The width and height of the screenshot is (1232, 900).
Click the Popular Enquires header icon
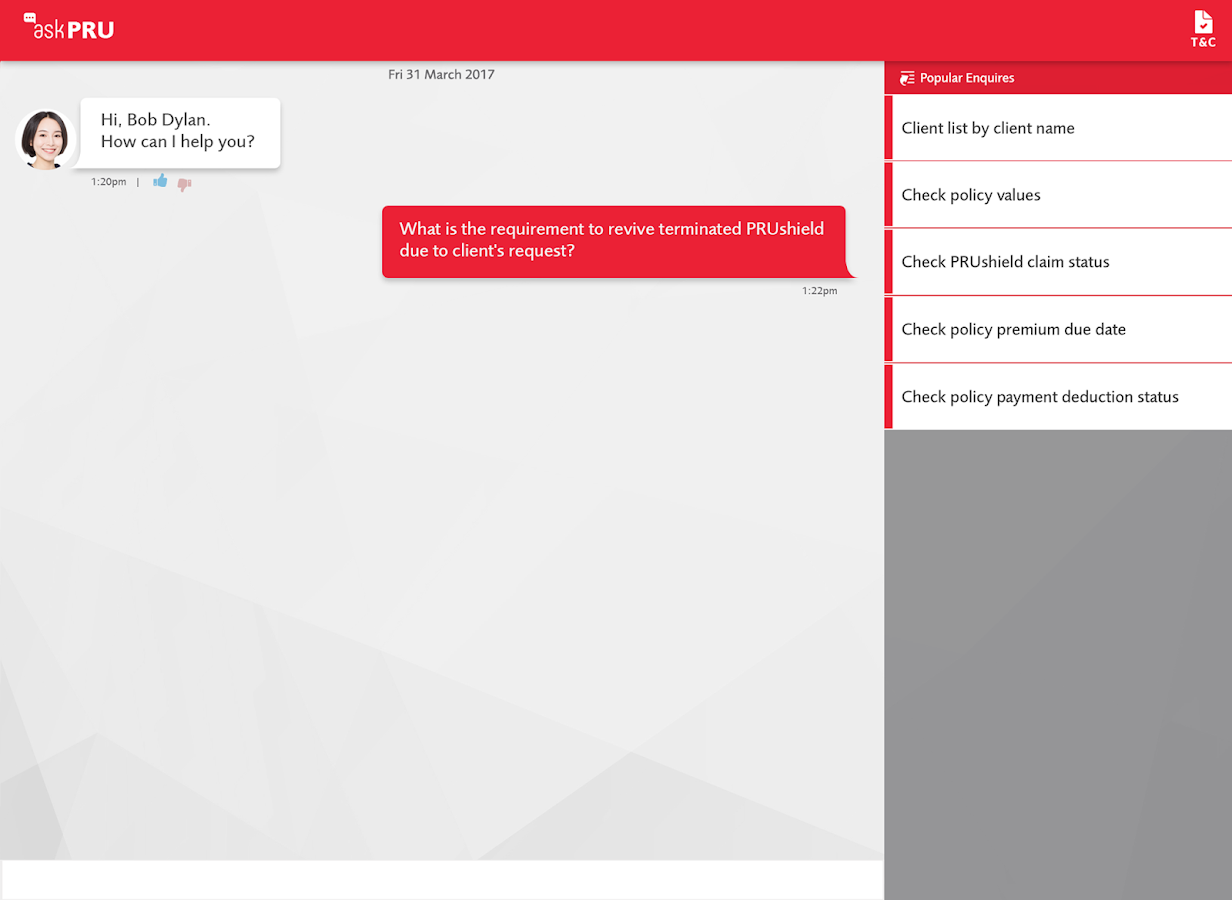[x=907, y=78]
